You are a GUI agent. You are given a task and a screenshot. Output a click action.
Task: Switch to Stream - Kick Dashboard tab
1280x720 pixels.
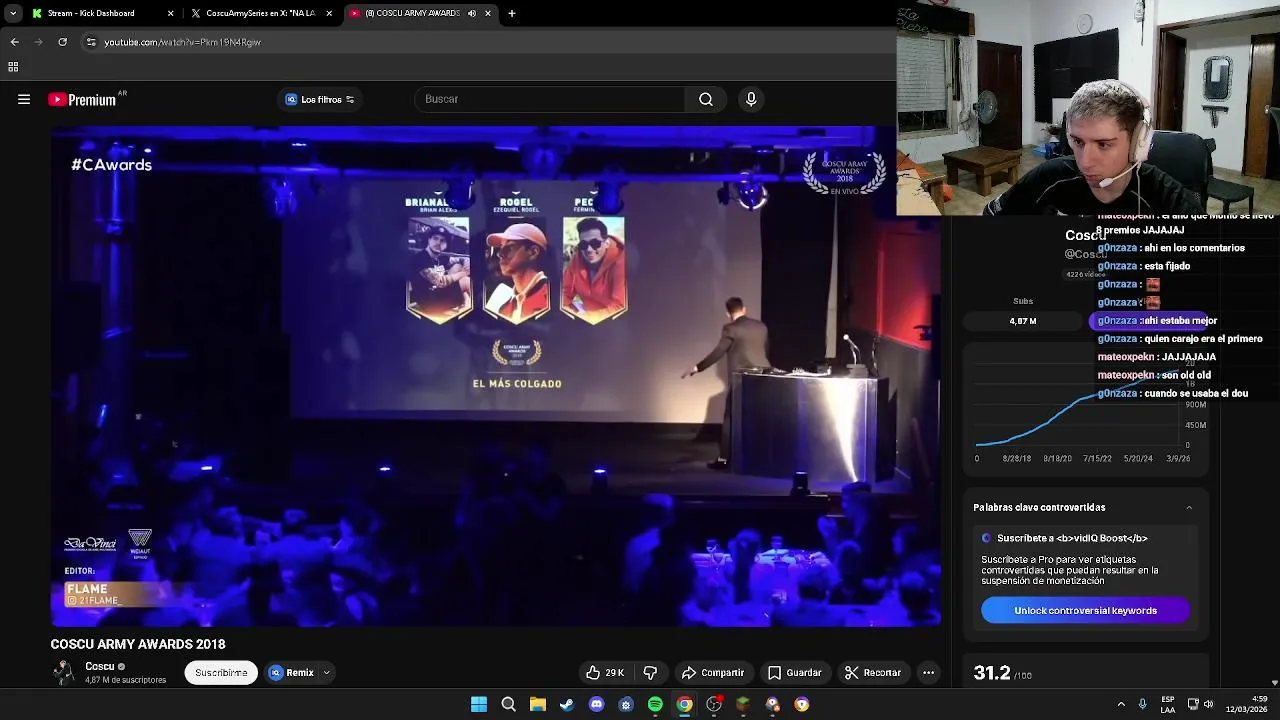pos(100,13)
